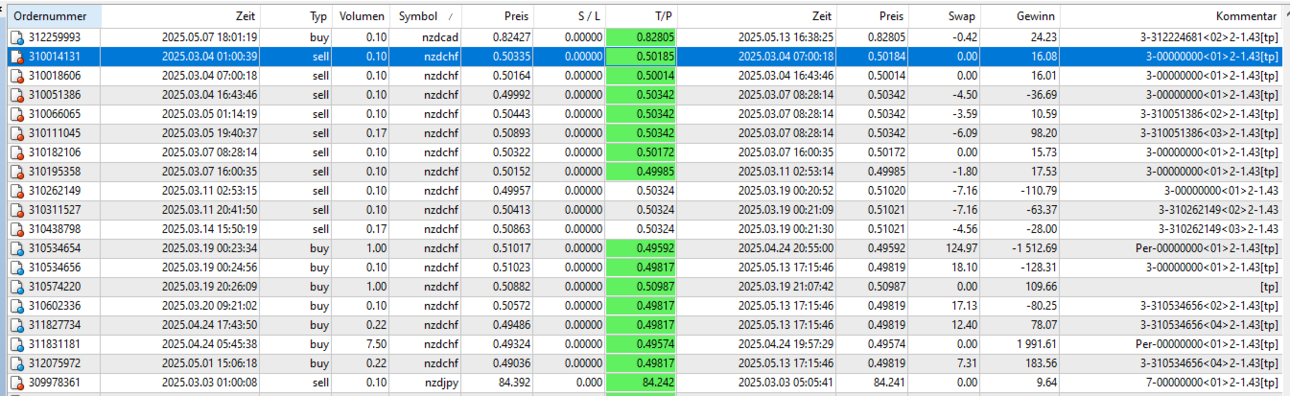Viewport: 1290px width, 396px height.
Task: Click the order icon beside 310182106
Action: coord(16,152)
